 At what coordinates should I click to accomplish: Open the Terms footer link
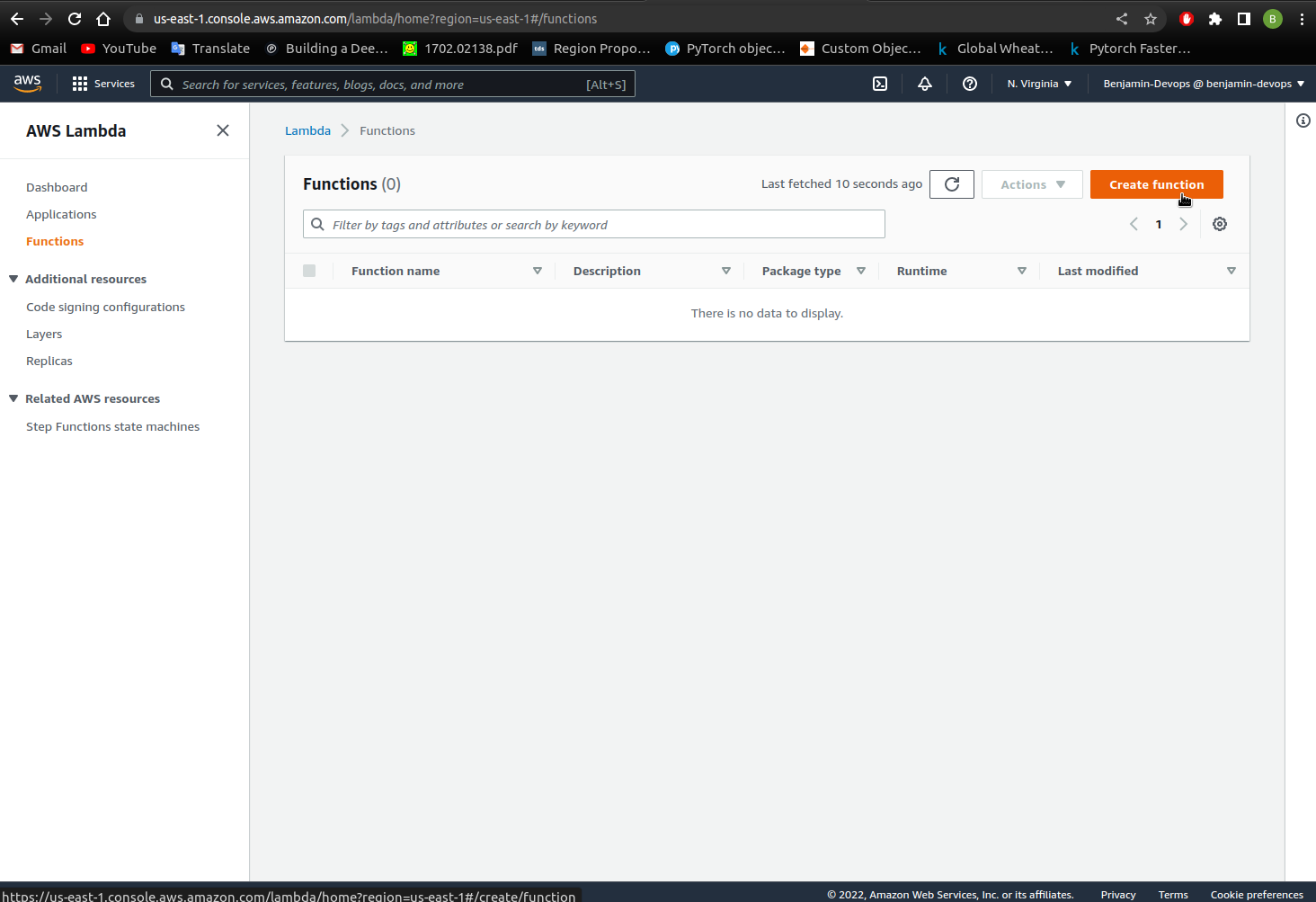[x=1173, y=895]
